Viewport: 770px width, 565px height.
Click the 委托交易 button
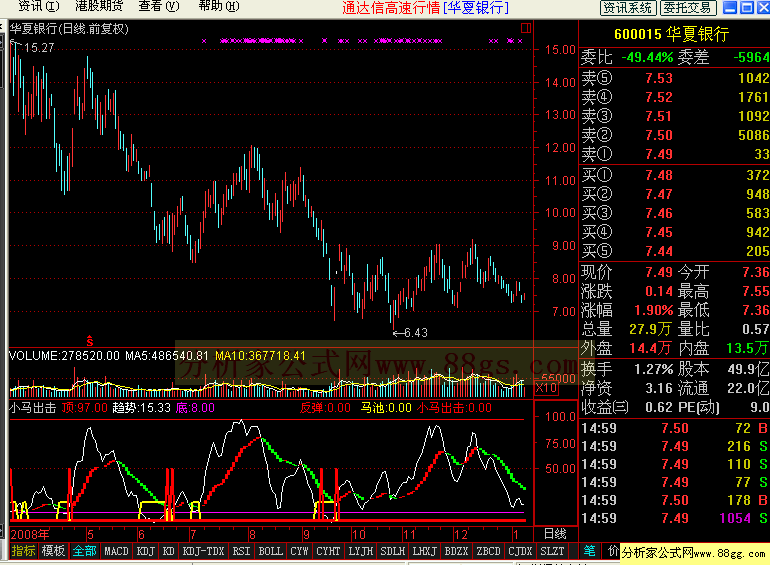[688, 7]
